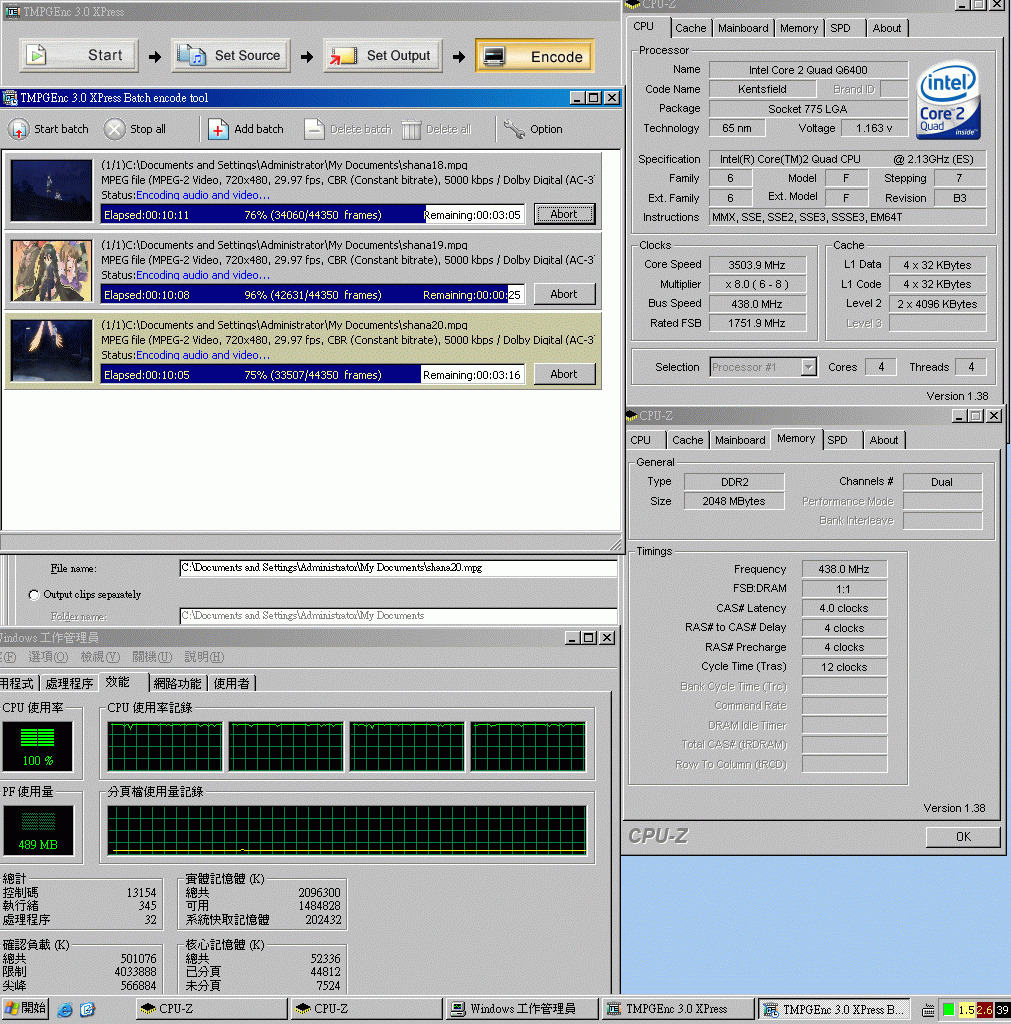
Task: Click the TMPGEnc 3.0 XPress title bar icon
Action: point(12,12)
